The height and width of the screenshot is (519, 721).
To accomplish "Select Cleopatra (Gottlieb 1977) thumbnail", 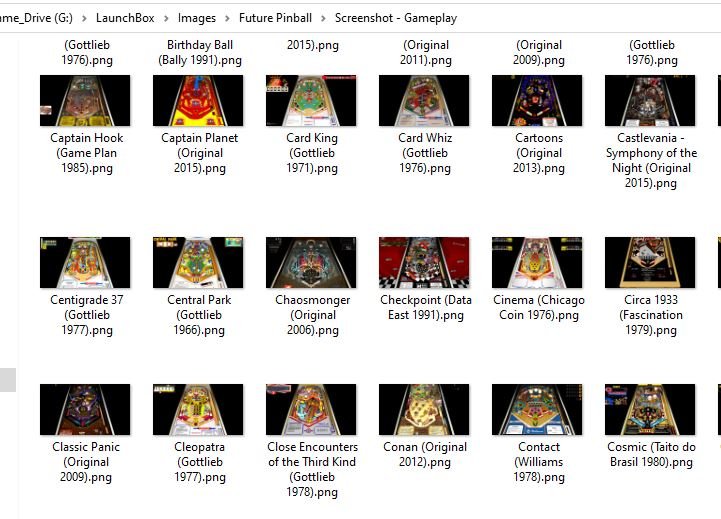I will (198, 410).
